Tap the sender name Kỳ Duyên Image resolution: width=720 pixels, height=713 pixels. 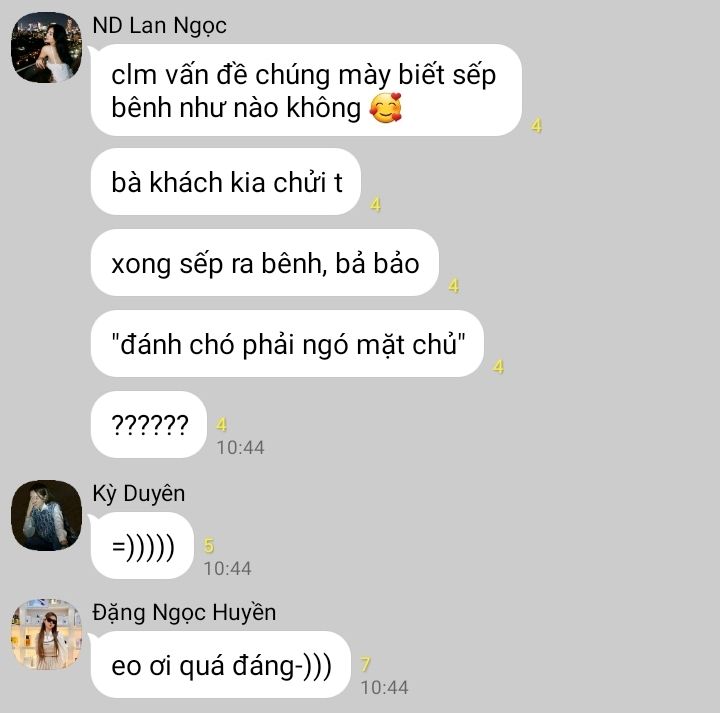click(x=139, y=494)
